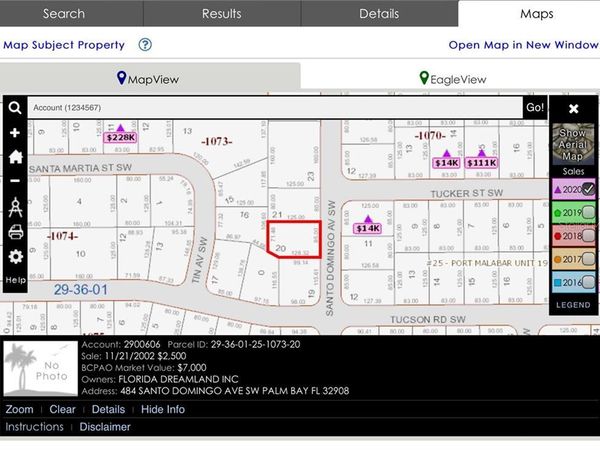This screenshot has height=450, width=600.
Task: Select the compass measure tool
Action: click(15, 207)
